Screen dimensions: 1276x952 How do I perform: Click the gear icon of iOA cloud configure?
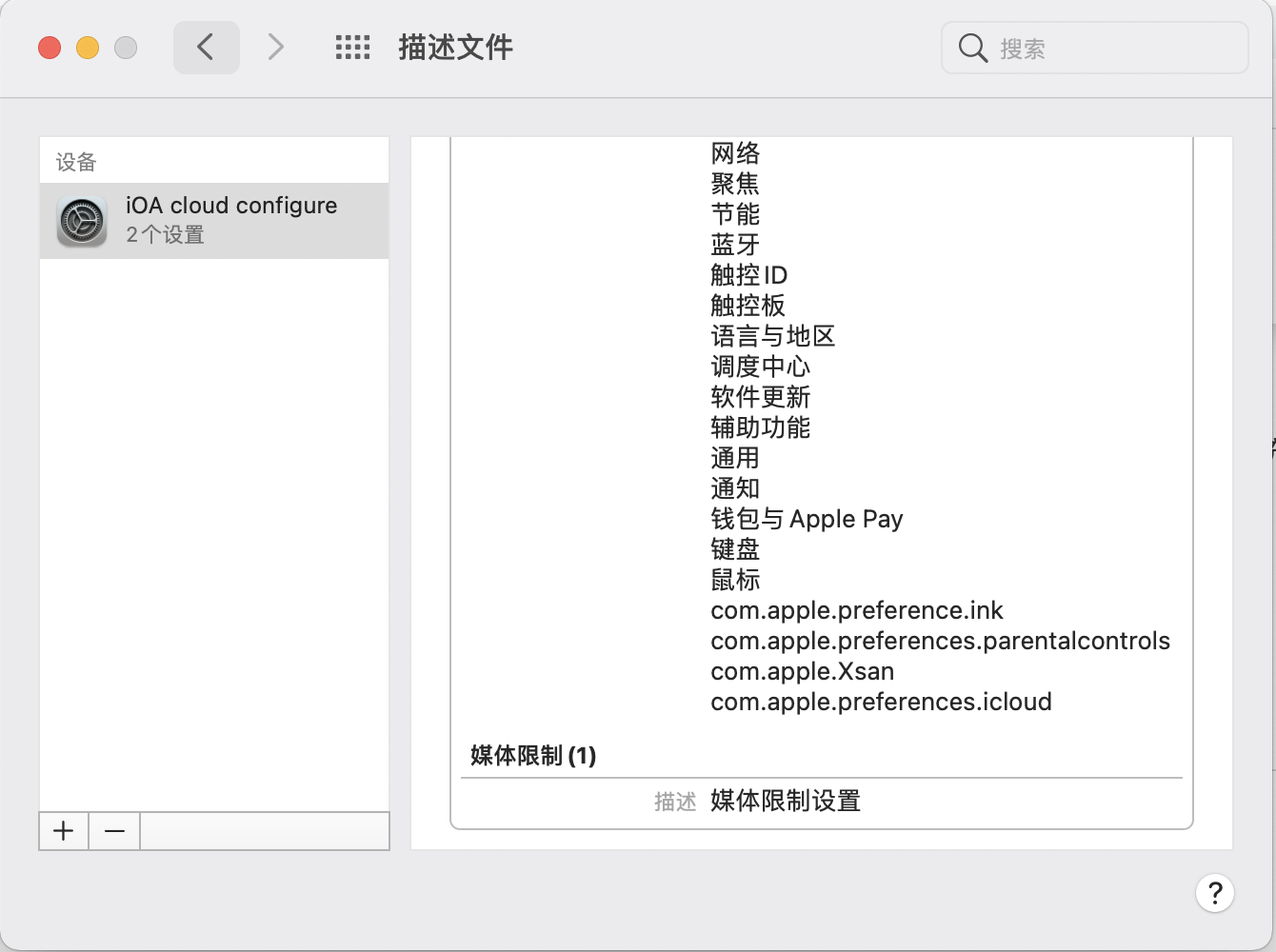click(x=82, y=221)
